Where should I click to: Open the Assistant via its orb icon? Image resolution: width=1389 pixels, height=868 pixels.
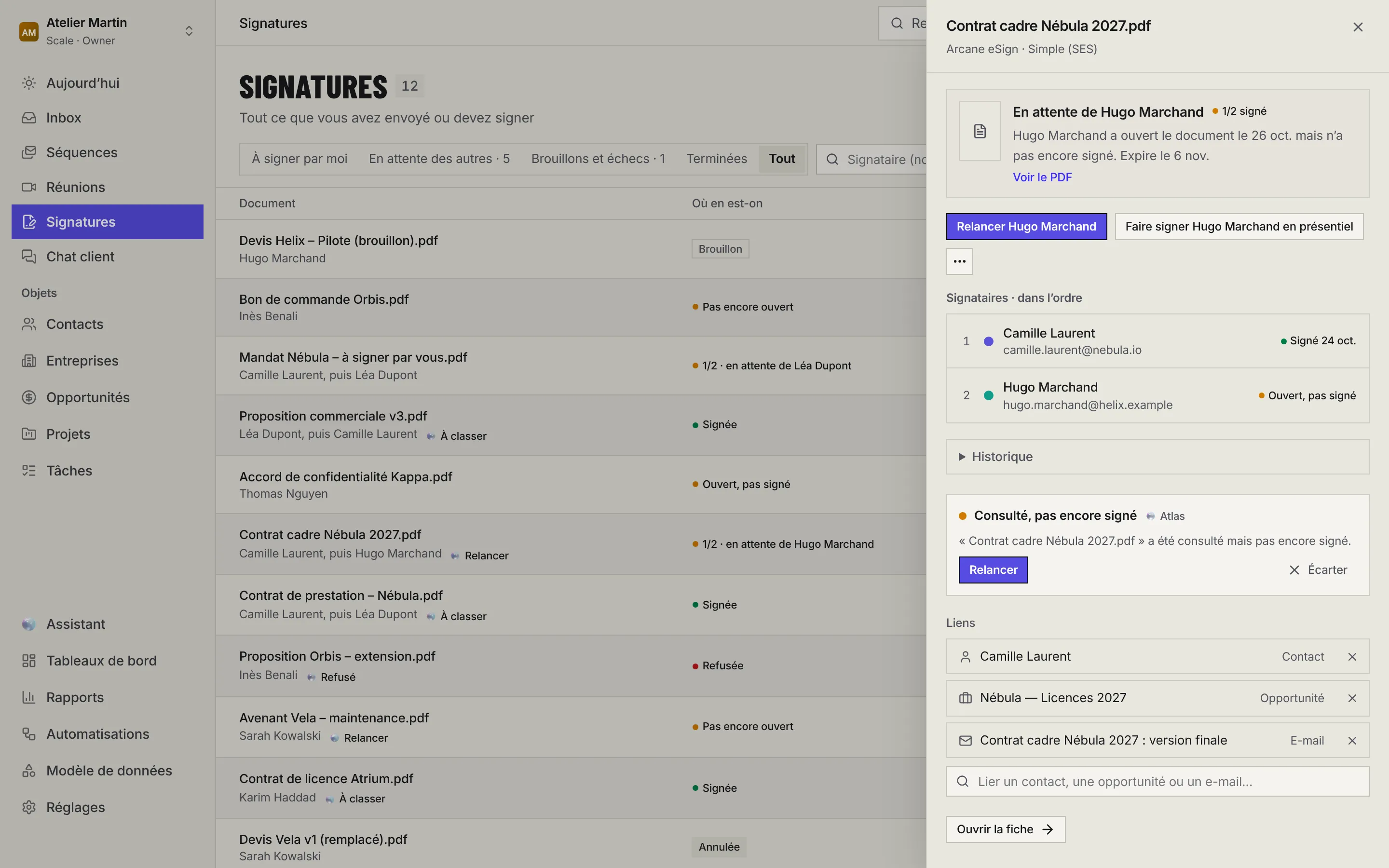coord(29,624)
